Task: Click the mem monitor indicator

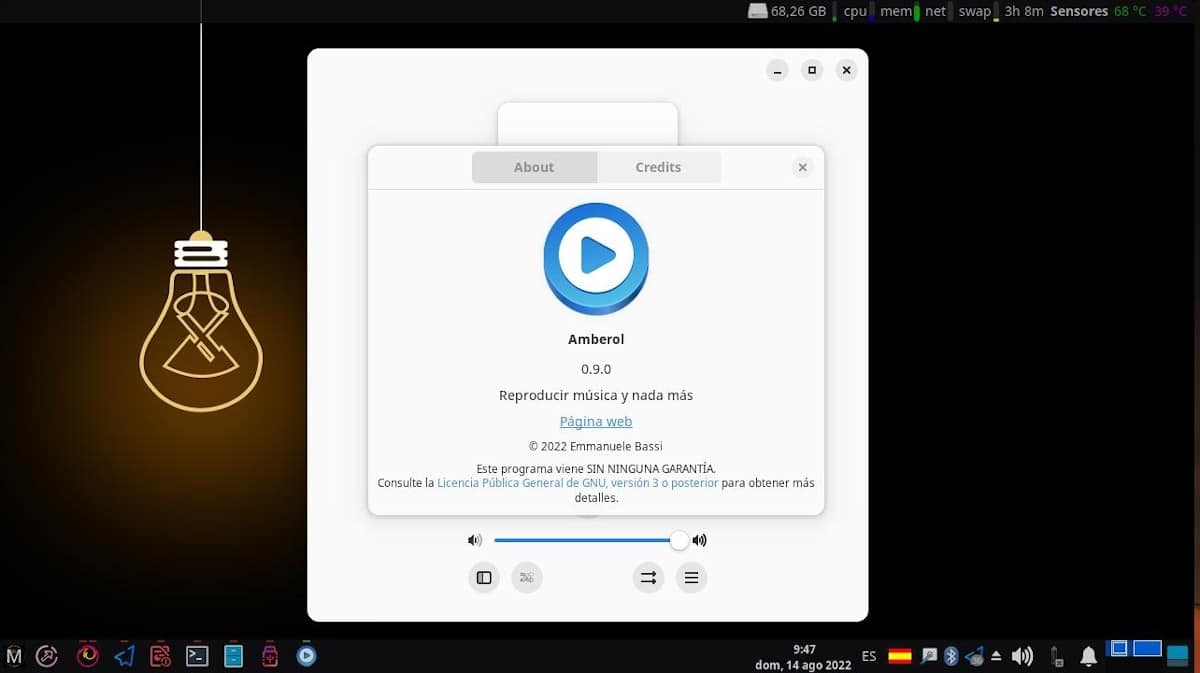Action: pos(899,11)
